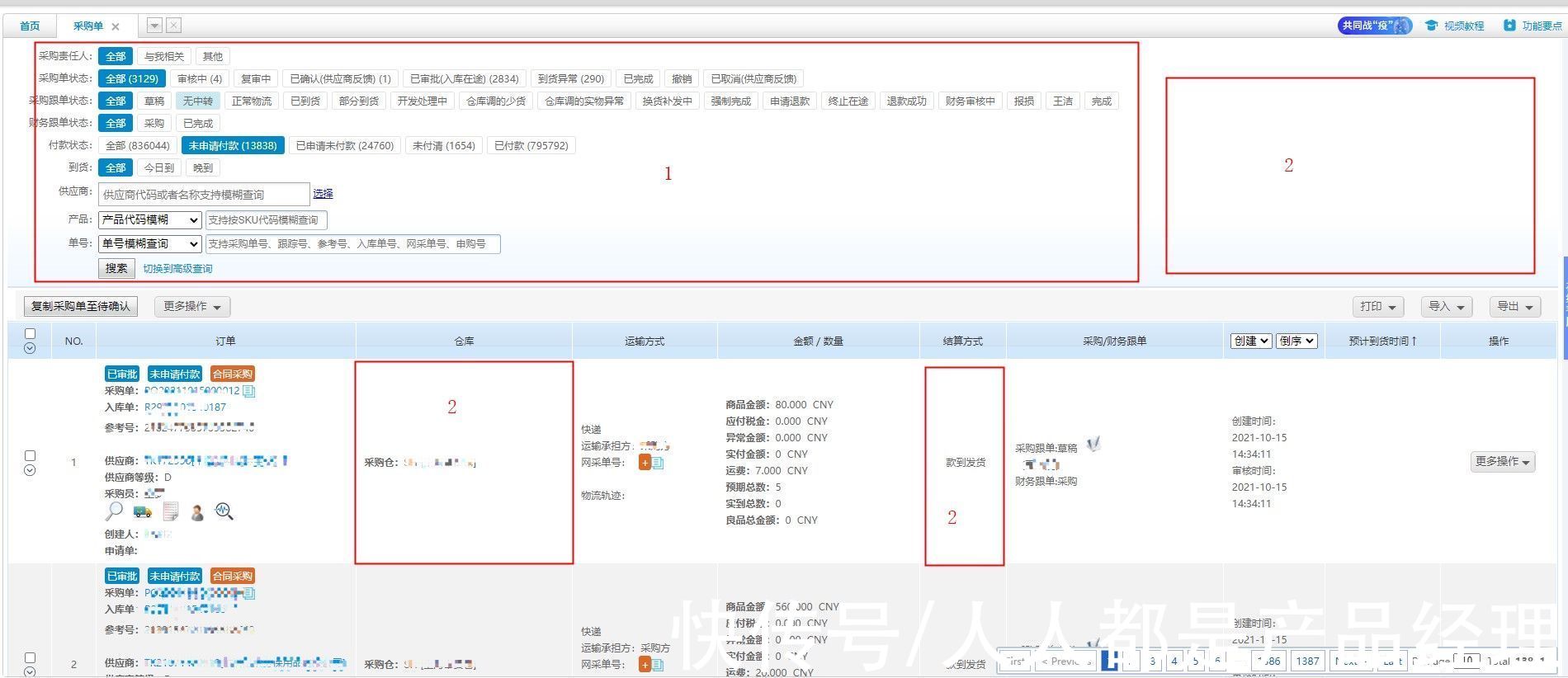Click the chart magnifier icon in row 1
The height and width of the screenshot is (678, 1568).
224,511
